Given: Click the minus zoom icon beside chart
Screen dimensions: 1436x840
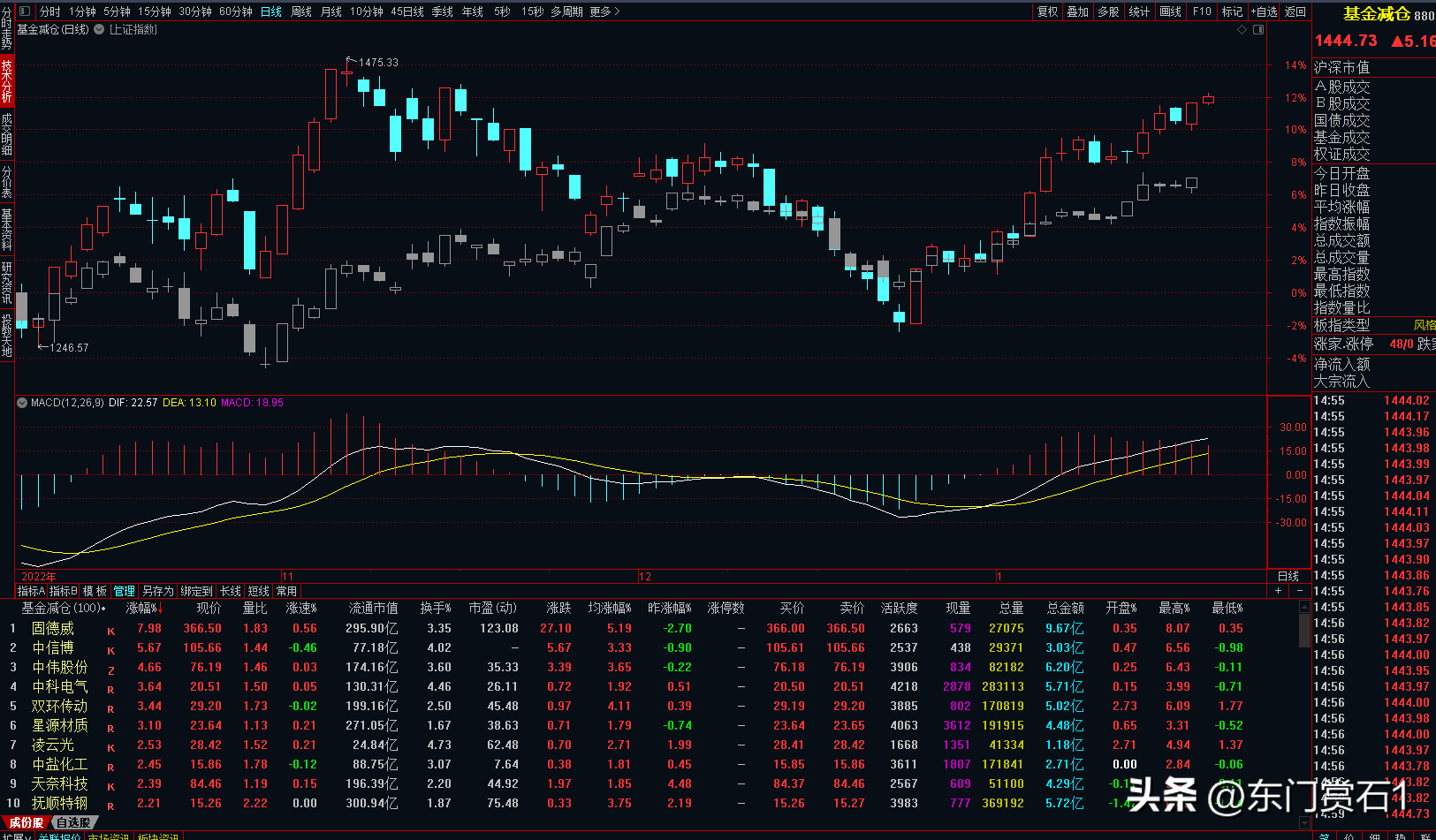Looking at the screenshot, I should pos(1299,591).
